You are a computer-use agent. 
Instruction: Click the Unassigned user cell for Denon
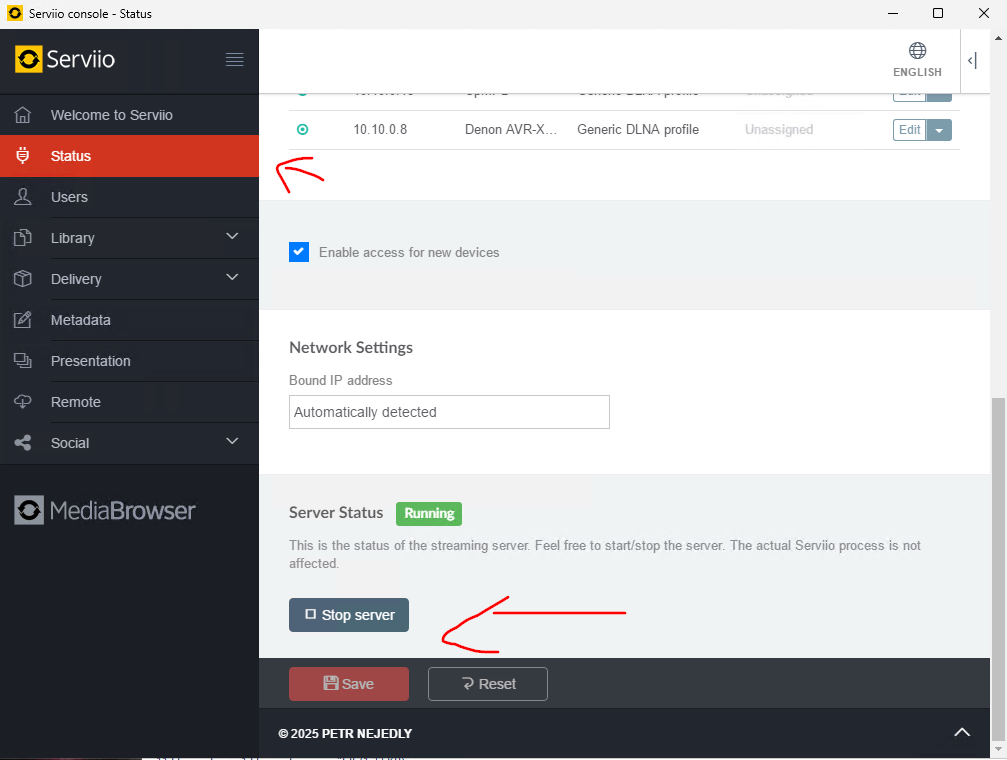[x=779, y=130]
